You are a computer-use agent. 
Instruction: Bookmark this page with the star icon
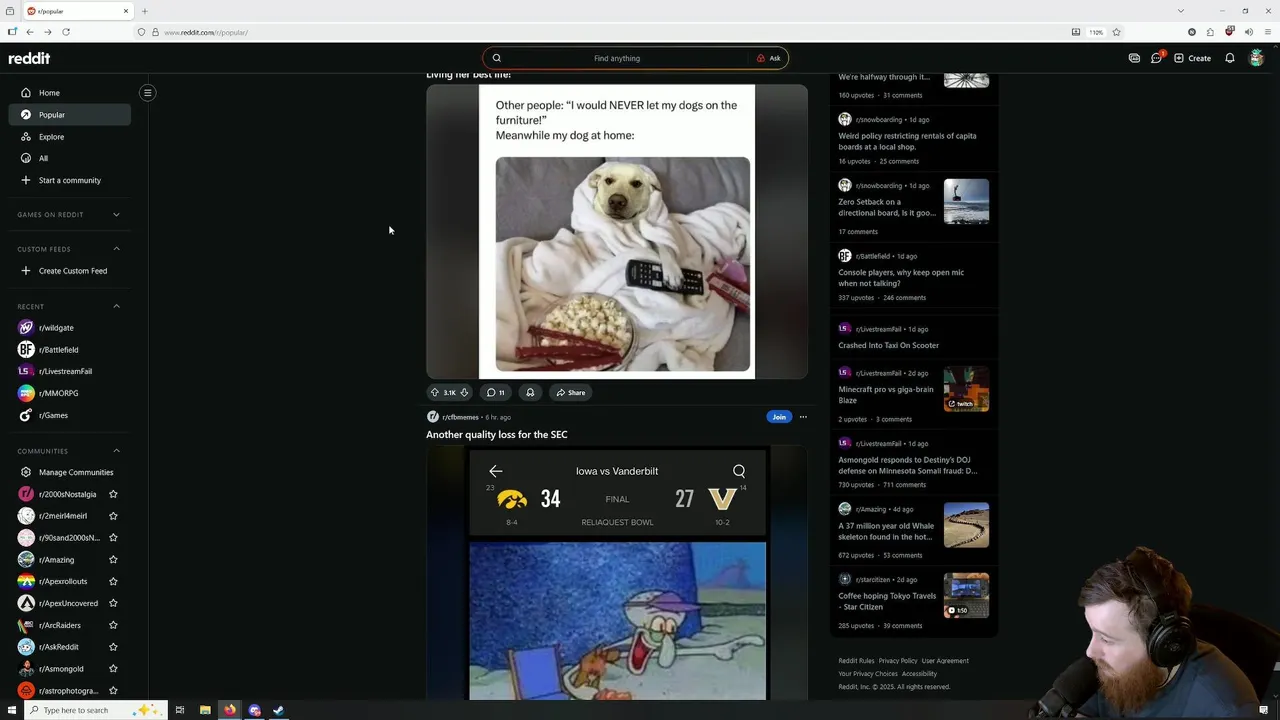click(x=1117, y=32)
